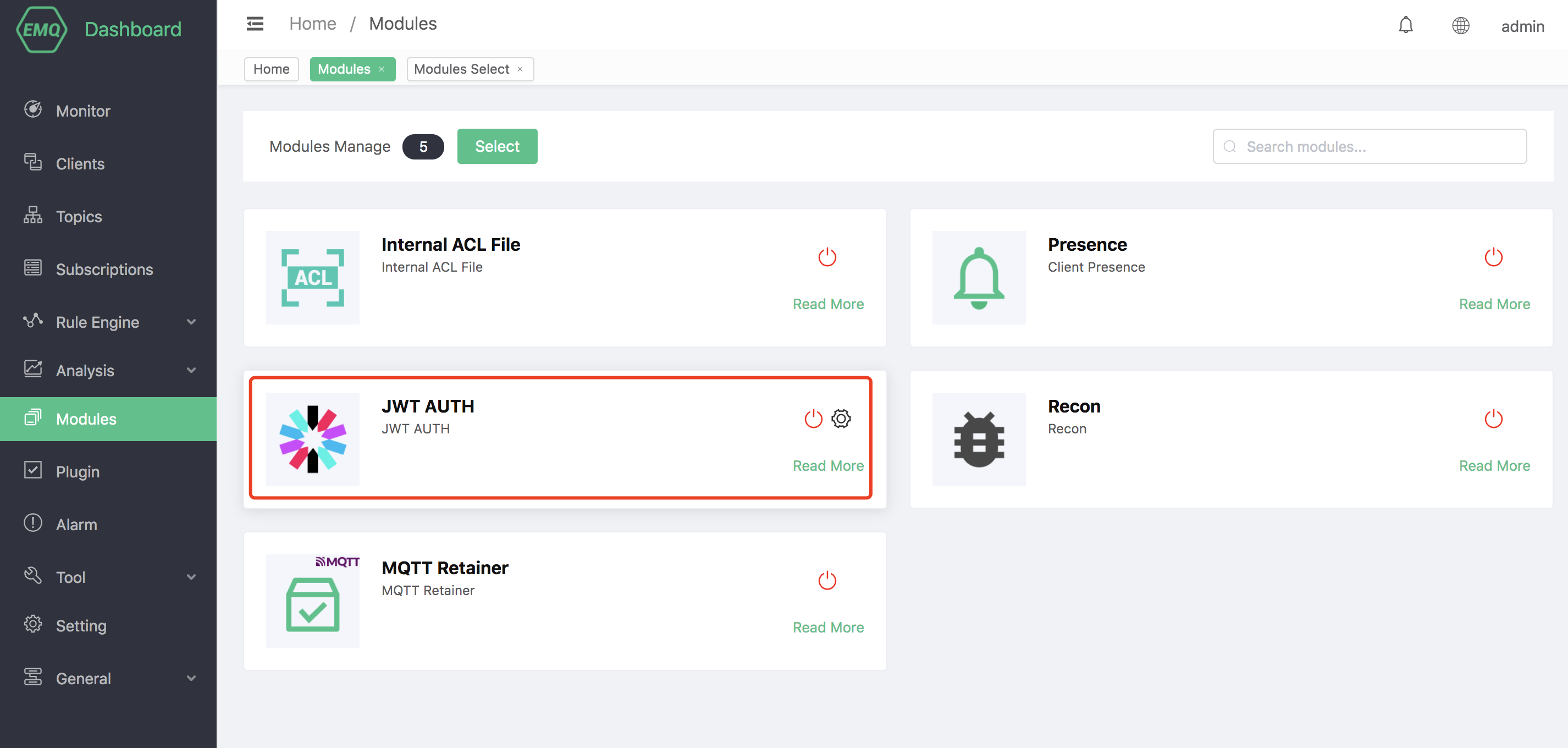Open the Plugin menu item
Image resolution: width=1568 pixels, height=748 pixels.
78,471
